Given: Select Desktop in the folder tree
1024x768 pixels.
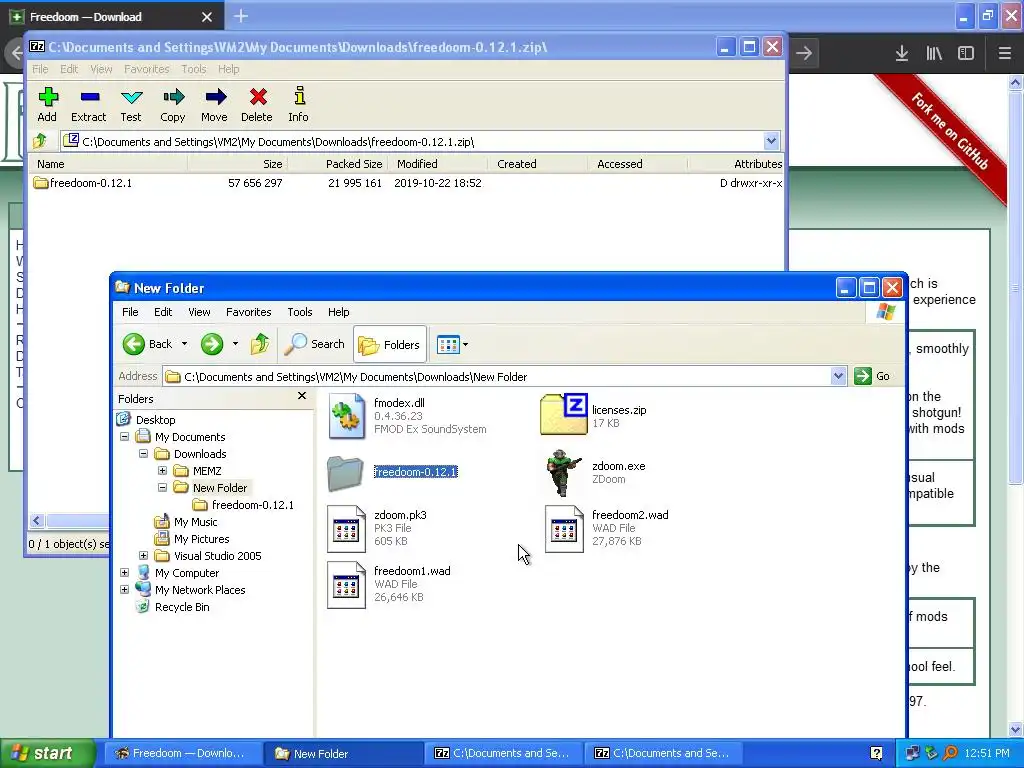Looking at the screenshot, I should coord(155,419).
